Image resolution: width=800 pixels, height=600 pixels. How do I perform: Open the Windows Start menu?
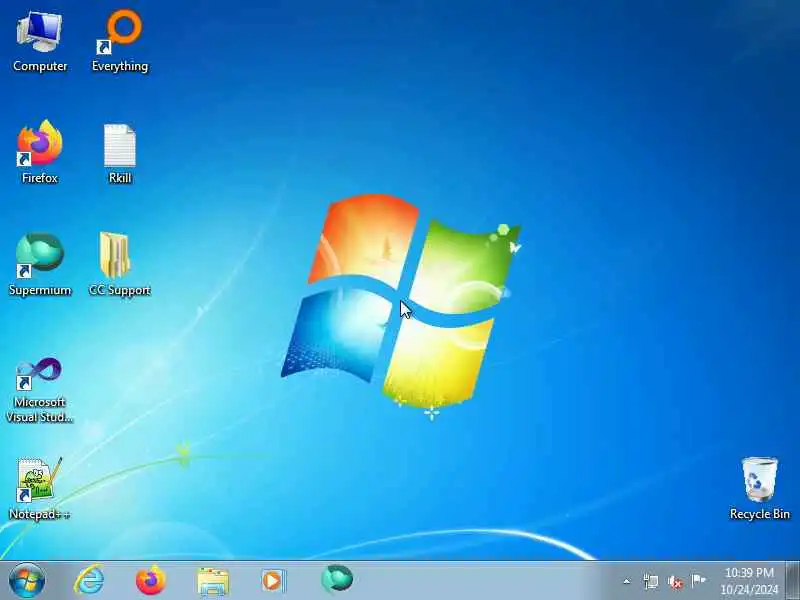27,581
